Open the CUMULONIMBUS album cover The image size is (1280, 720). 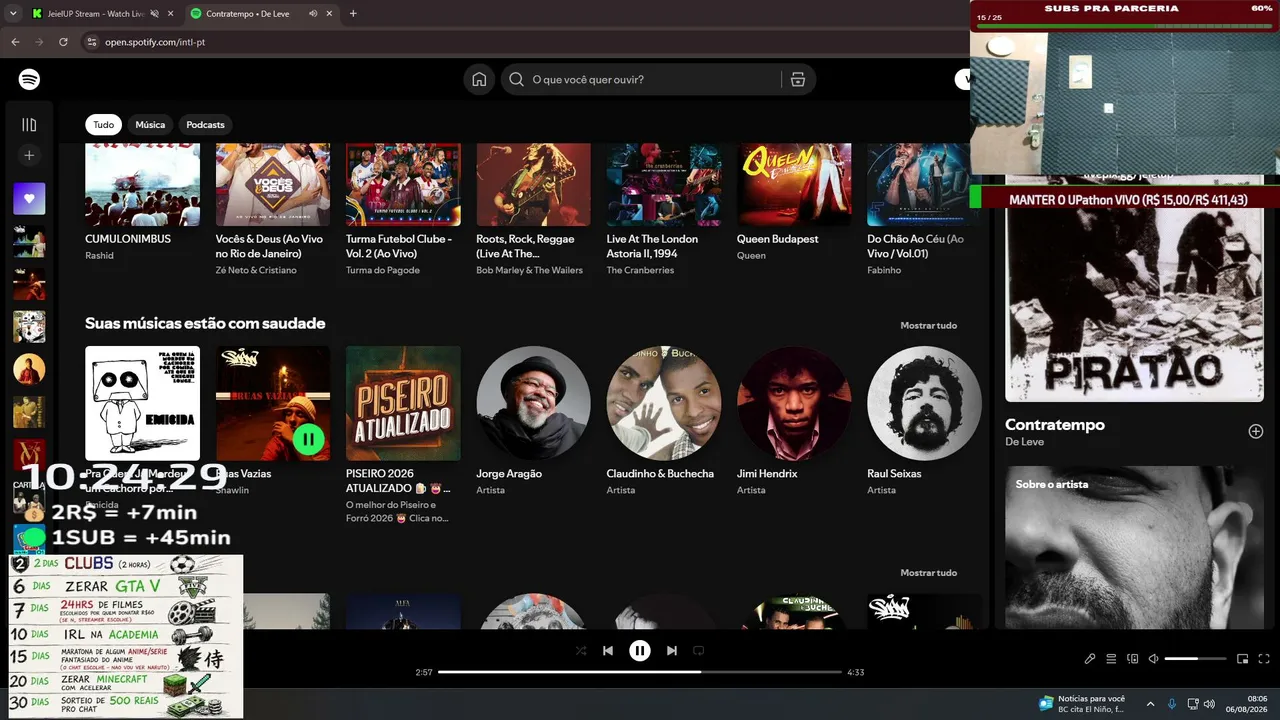pos(142,184)
